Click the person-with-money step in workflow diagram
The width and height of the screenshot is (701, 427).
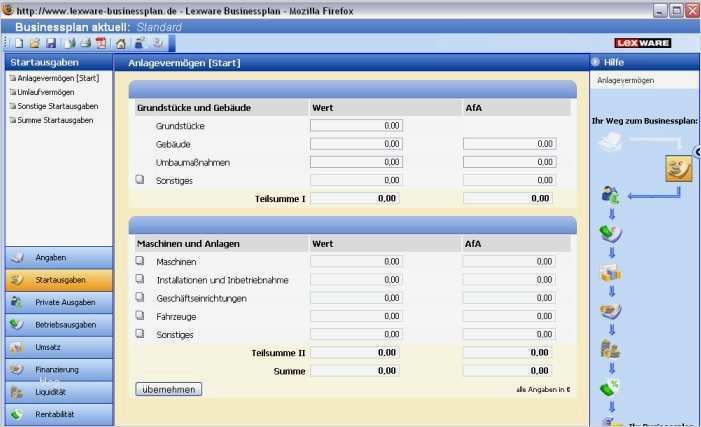tap(611, 195)
